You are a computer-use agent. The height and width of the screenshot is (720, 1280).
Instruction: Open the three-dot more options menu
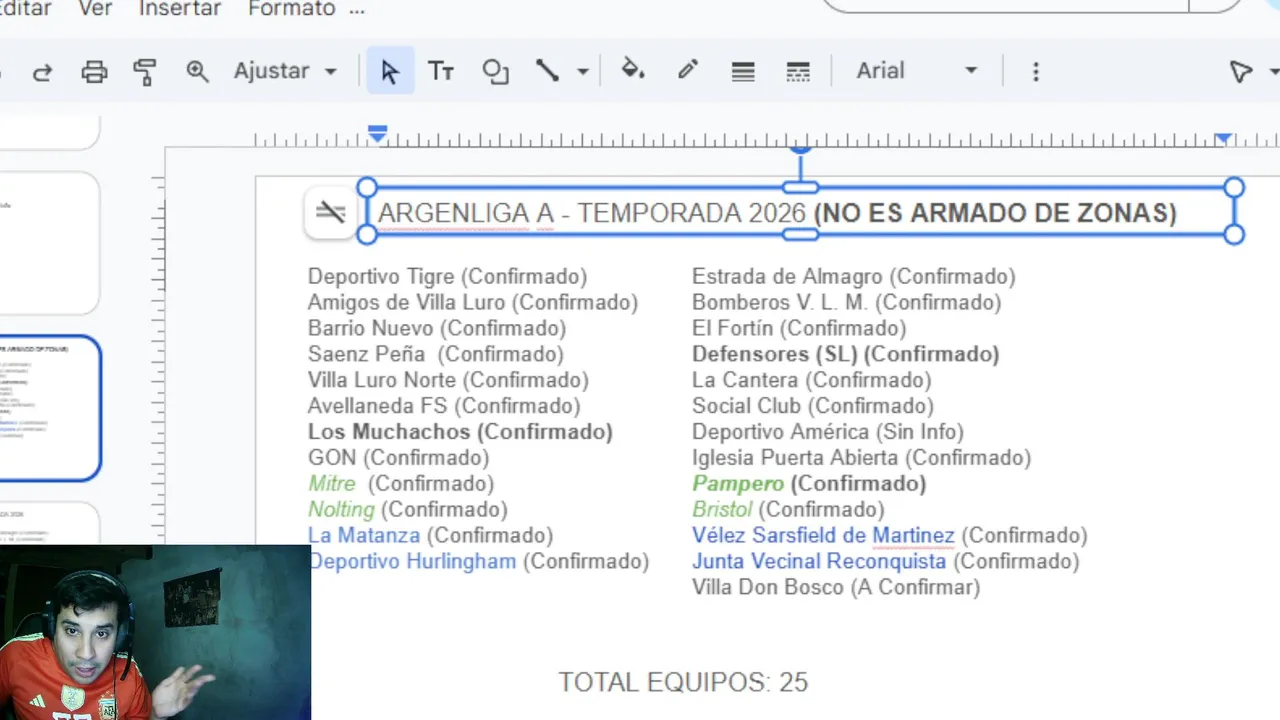click(x=1036, y=71)
